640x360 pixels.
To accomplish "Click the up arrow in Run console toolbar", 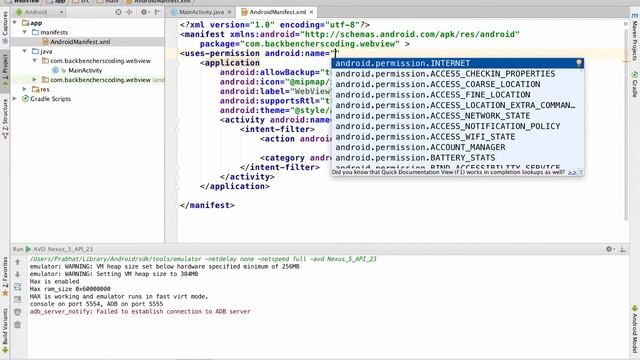I will click(18, 262).
